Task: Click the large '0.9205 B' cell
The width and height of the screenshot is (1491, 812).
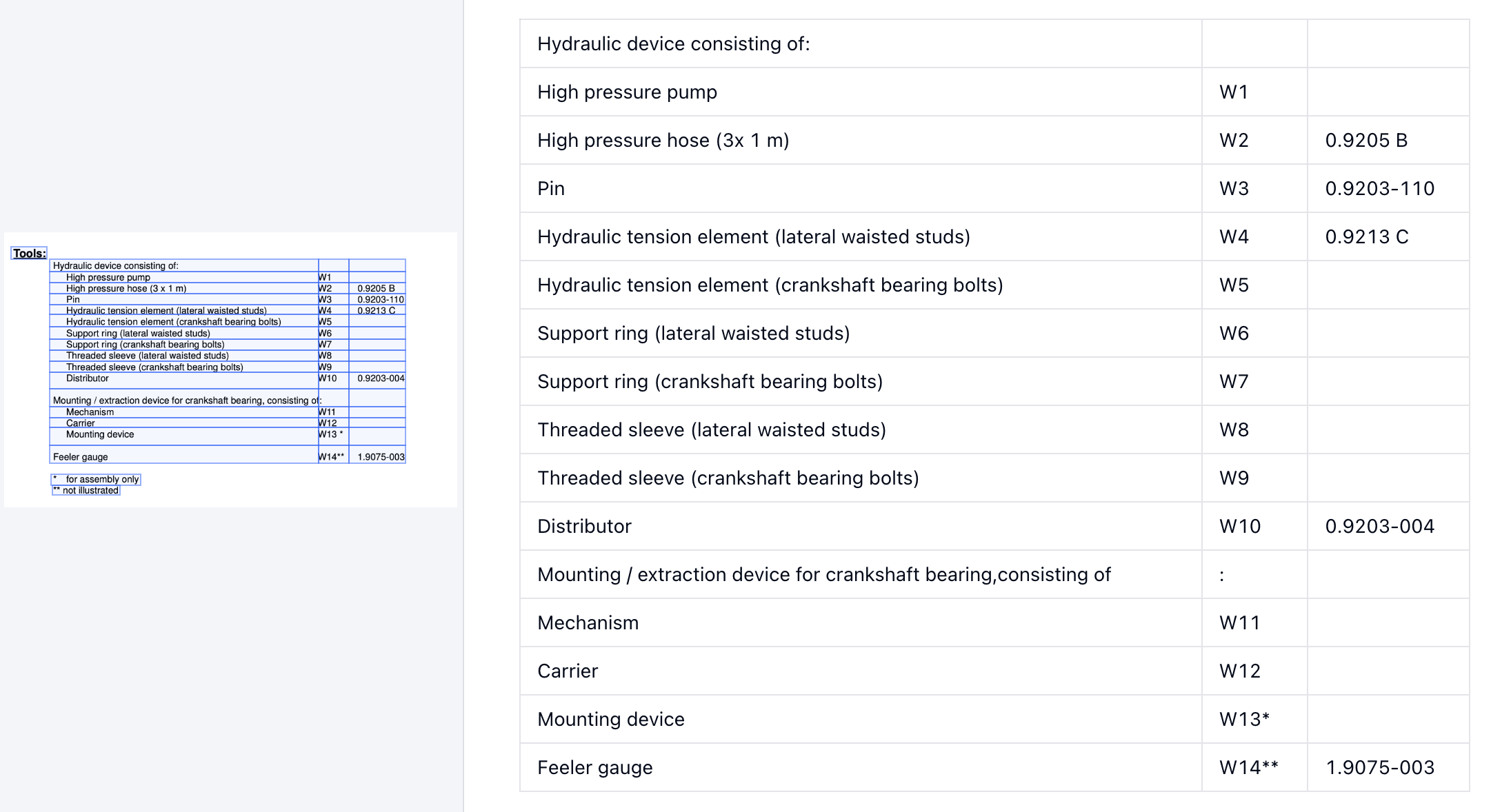Action: [1365, 140]
